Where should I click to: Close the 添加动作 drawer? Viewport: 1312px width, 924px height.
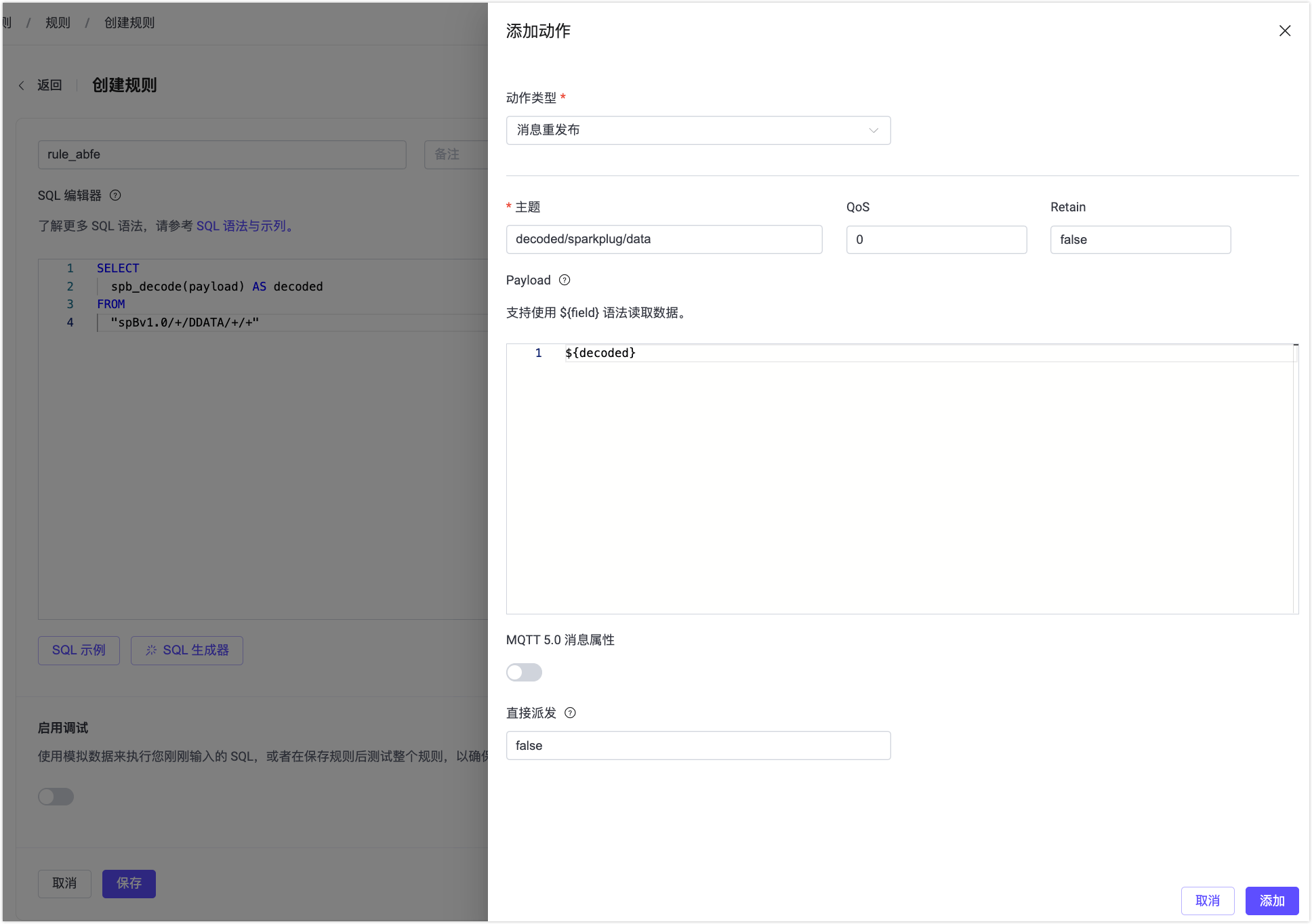(1285, 30)
